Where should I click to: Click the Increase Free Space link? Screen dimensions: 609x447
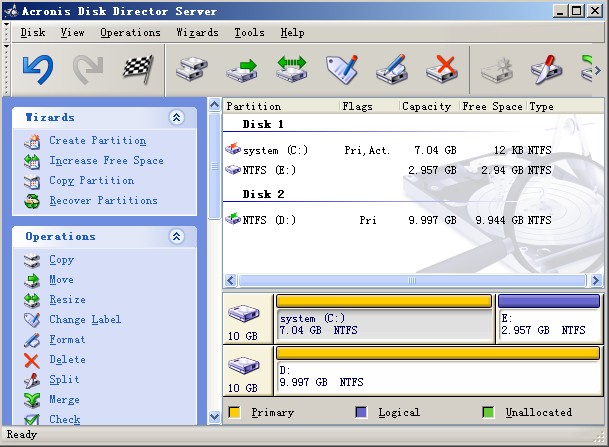pyautogui.click(x=106, y=161)
